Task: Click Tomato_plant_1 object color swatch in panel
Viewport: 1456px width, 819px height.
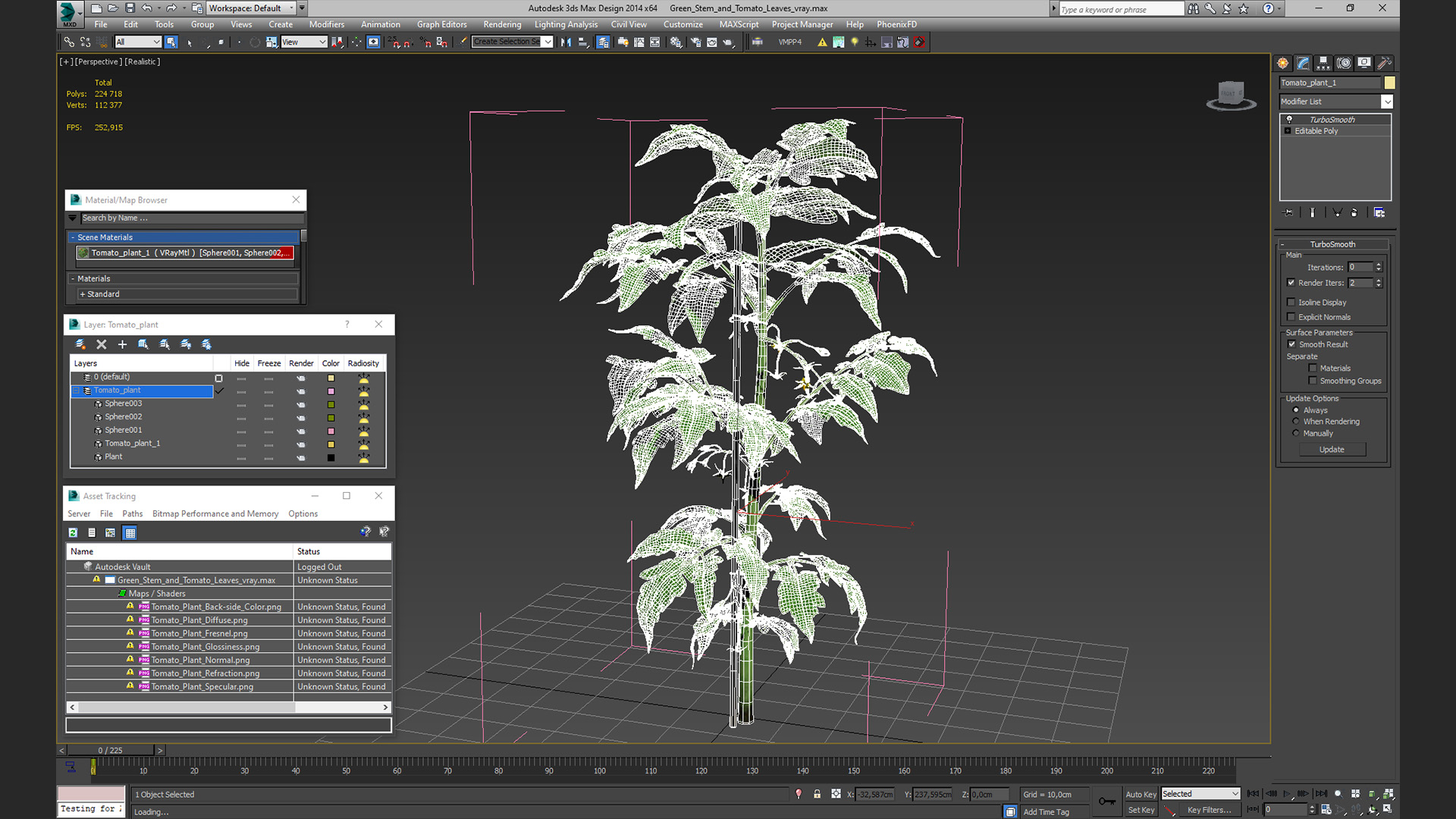Action: [1389, 83]
